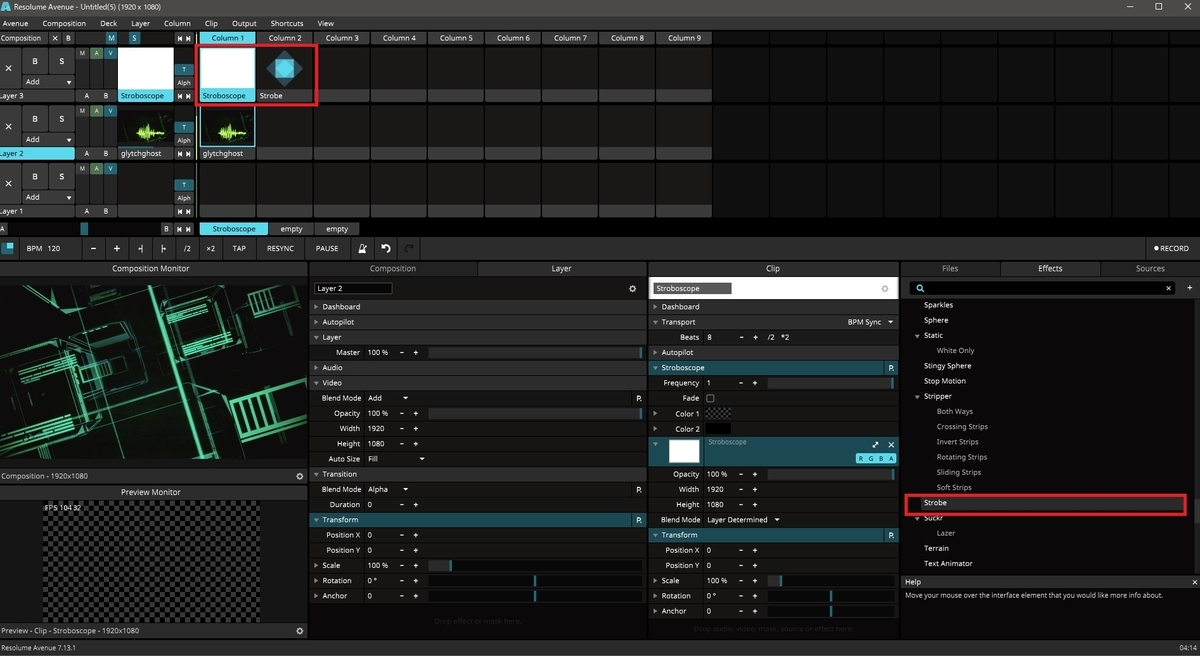Click the preset P button on layer Transform
Image resolution: width=1200 pixels, height=656 pixels.
coord(637,520)
